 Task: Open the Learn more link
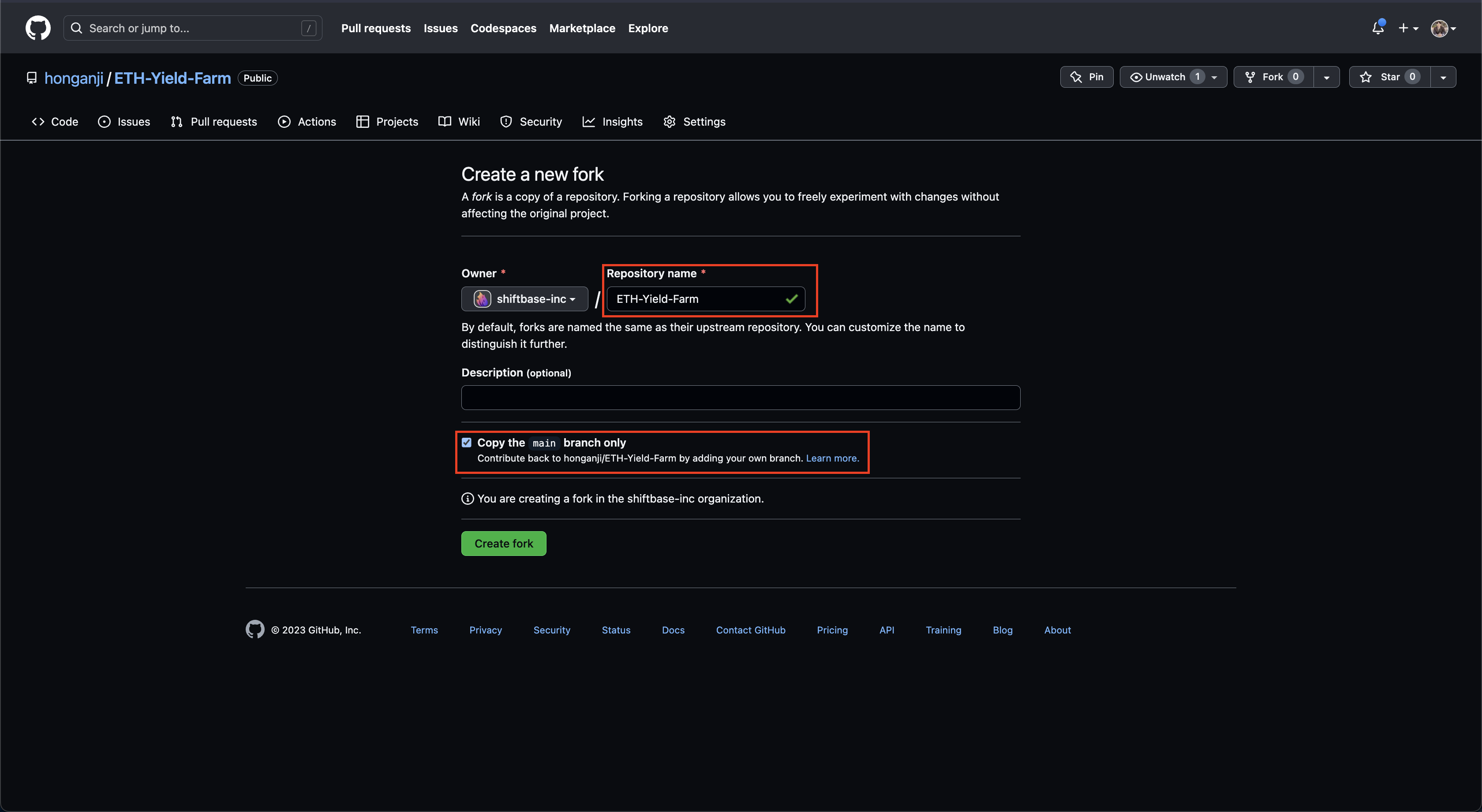pos(832,458)
